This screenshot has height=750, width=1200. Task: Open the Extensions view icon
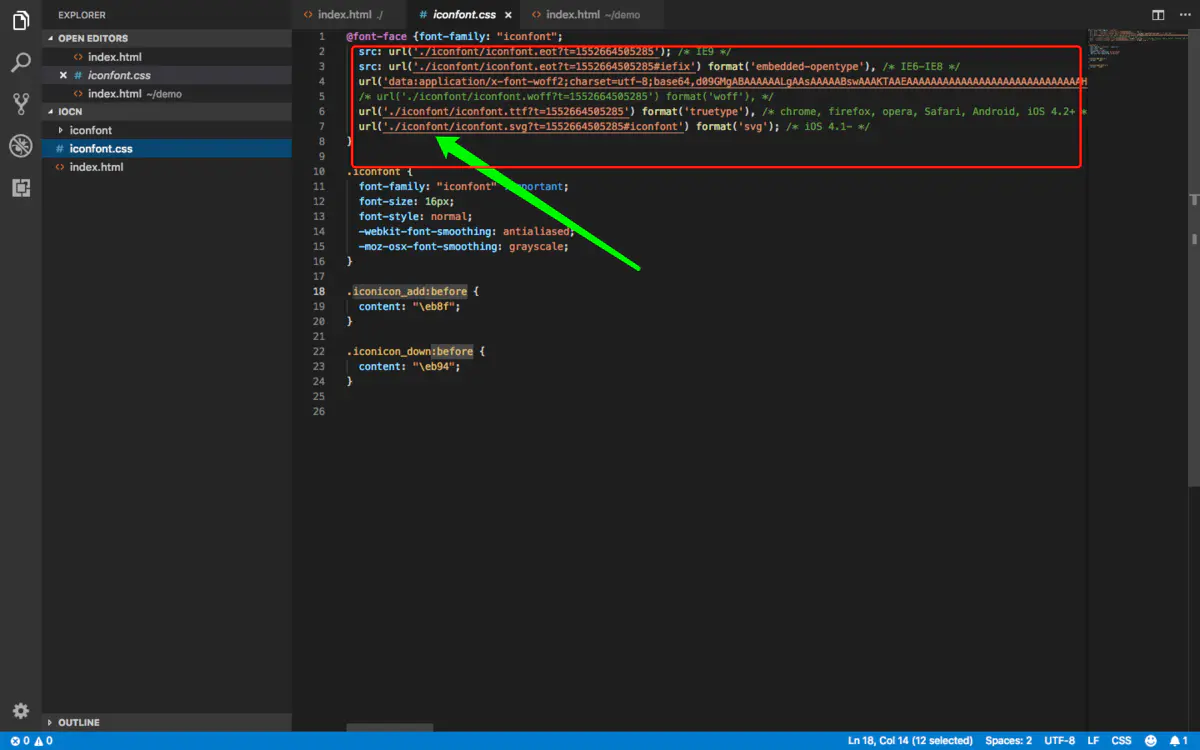click(x=20, y=187)
